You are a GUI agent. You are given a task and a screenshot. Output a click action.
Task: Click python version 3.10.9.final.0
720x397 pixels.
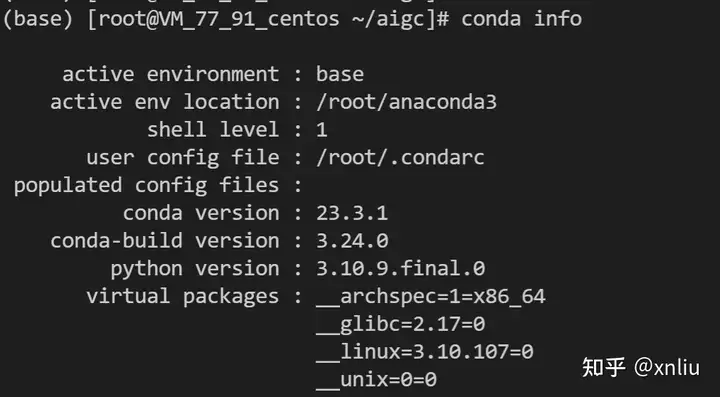pos(400,268)
